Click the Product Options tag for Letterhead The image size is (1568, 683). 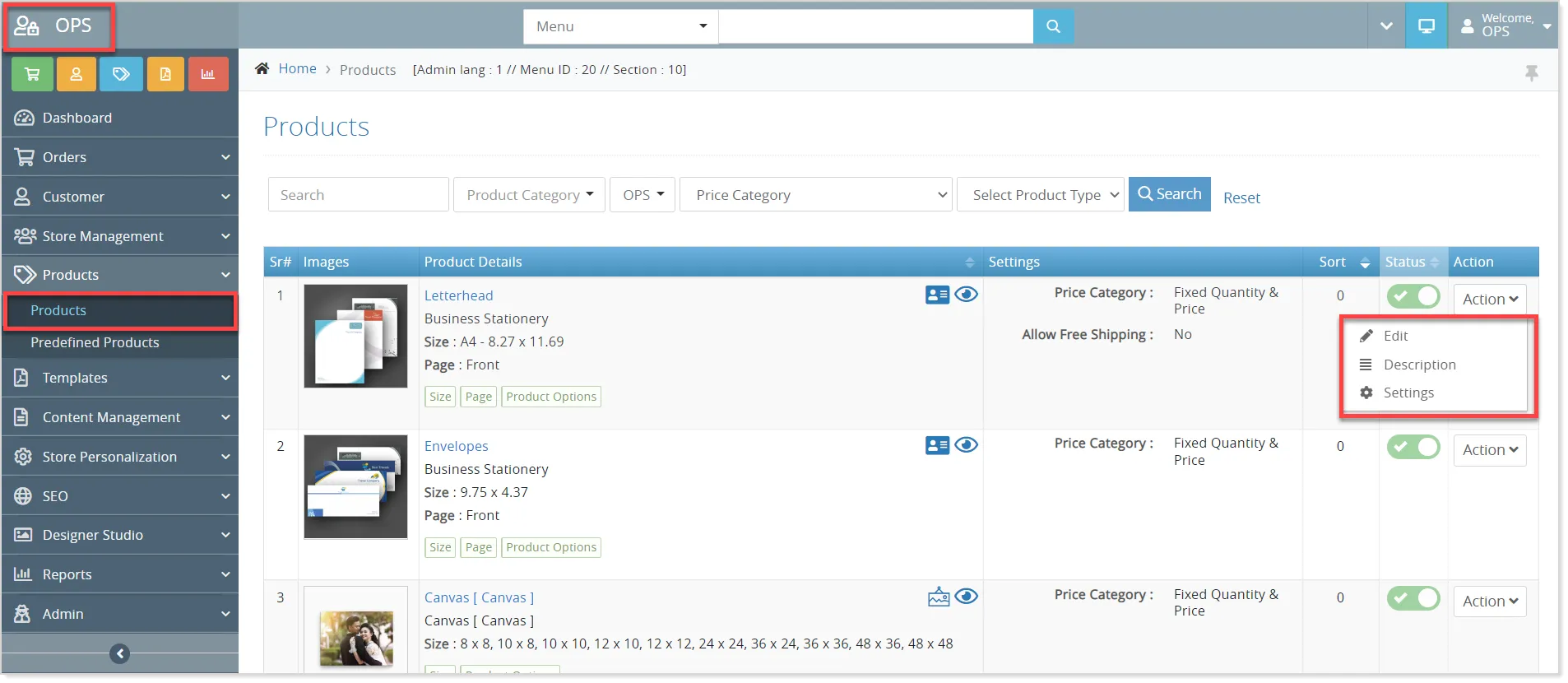(551, 397)
